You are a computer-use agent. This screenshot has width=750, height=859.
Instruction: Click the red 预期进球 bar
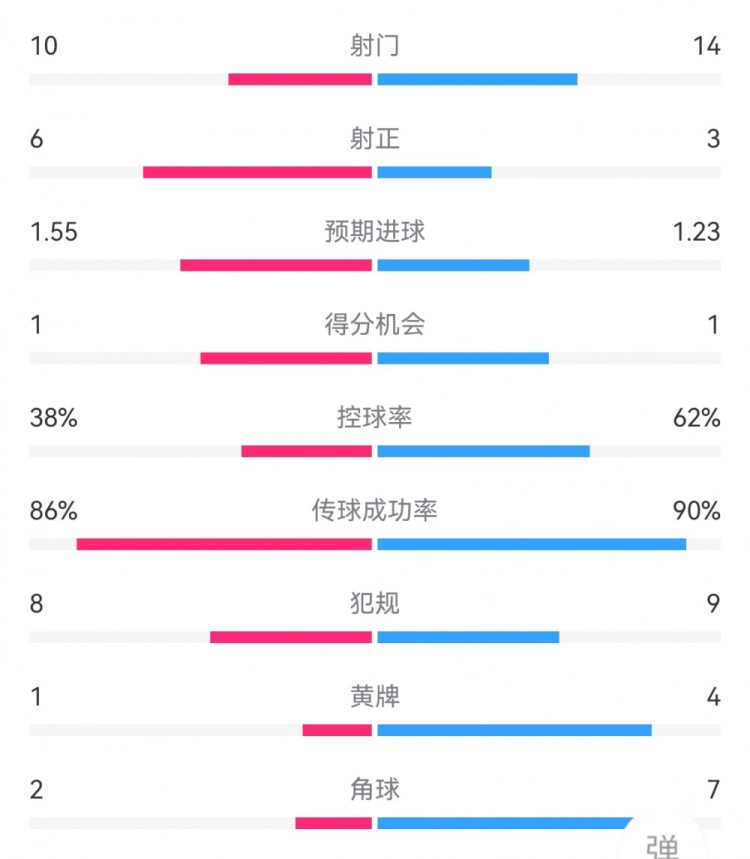tap(276, 265)
